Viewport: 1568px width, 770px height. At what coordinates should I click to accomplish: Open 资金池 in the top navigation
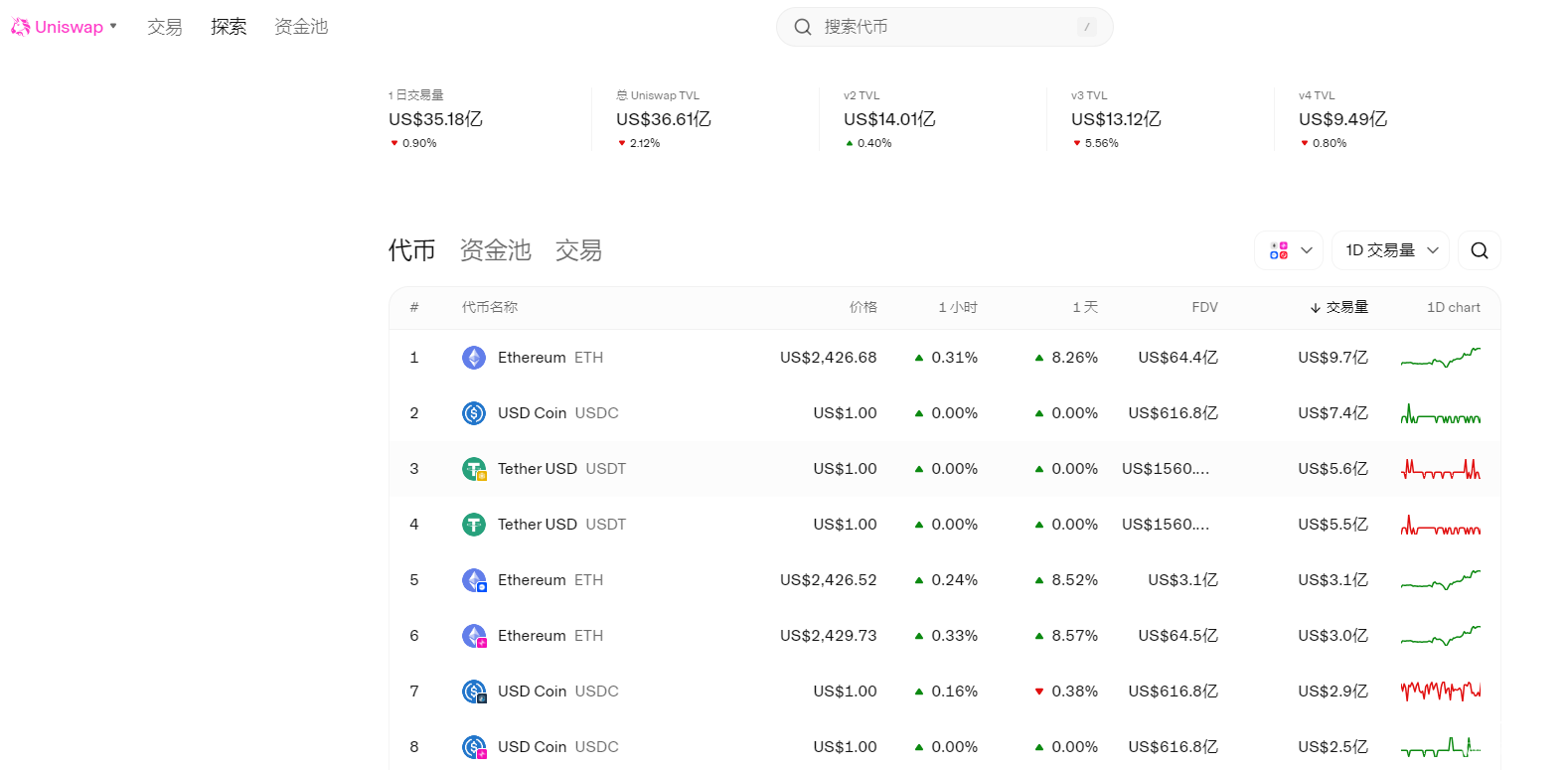click(301, 27)
